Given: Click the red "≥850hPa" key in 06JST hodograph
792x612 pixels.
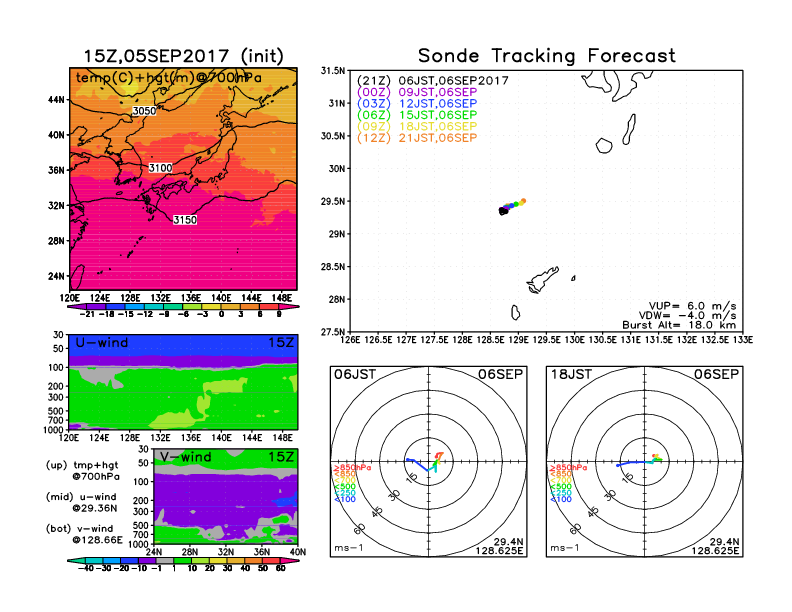Looking at the screenshot, I should (x=352, y=468).
